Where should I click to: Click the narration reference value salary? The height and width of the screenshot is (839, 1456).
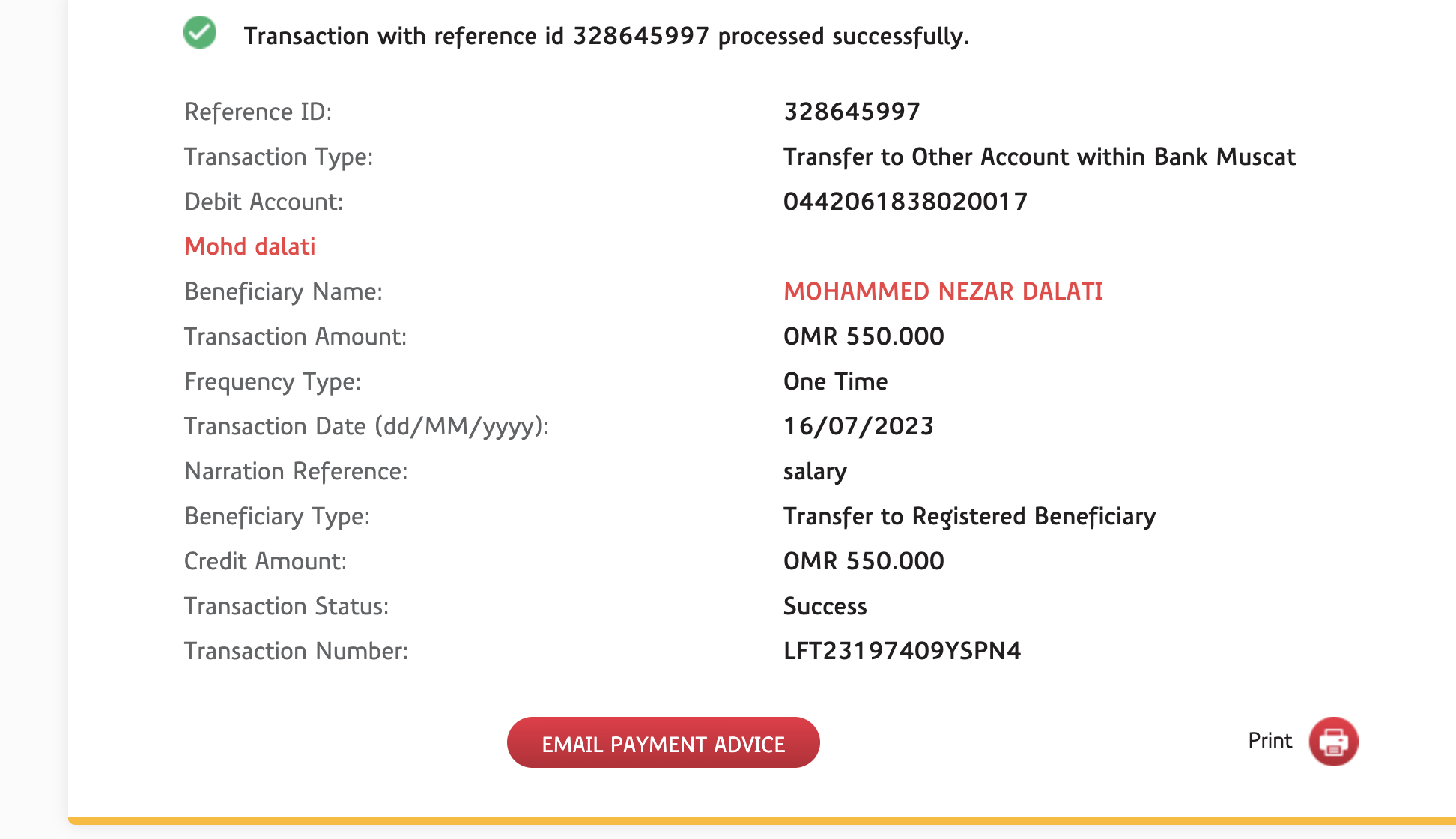coord(815,472)
